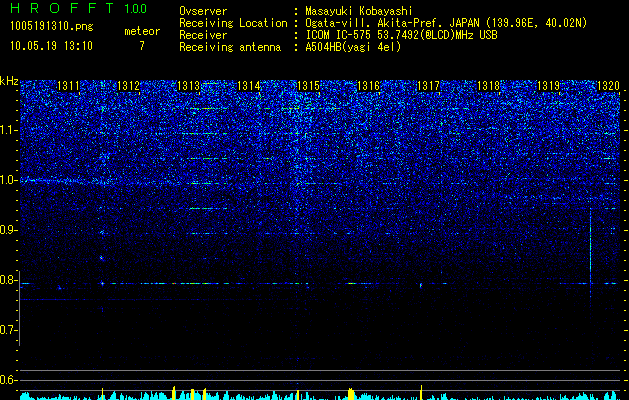Click the wide yellow meteor marker before 1316
The height and width of the screenshot is (400, 629).
click(351, 394)
